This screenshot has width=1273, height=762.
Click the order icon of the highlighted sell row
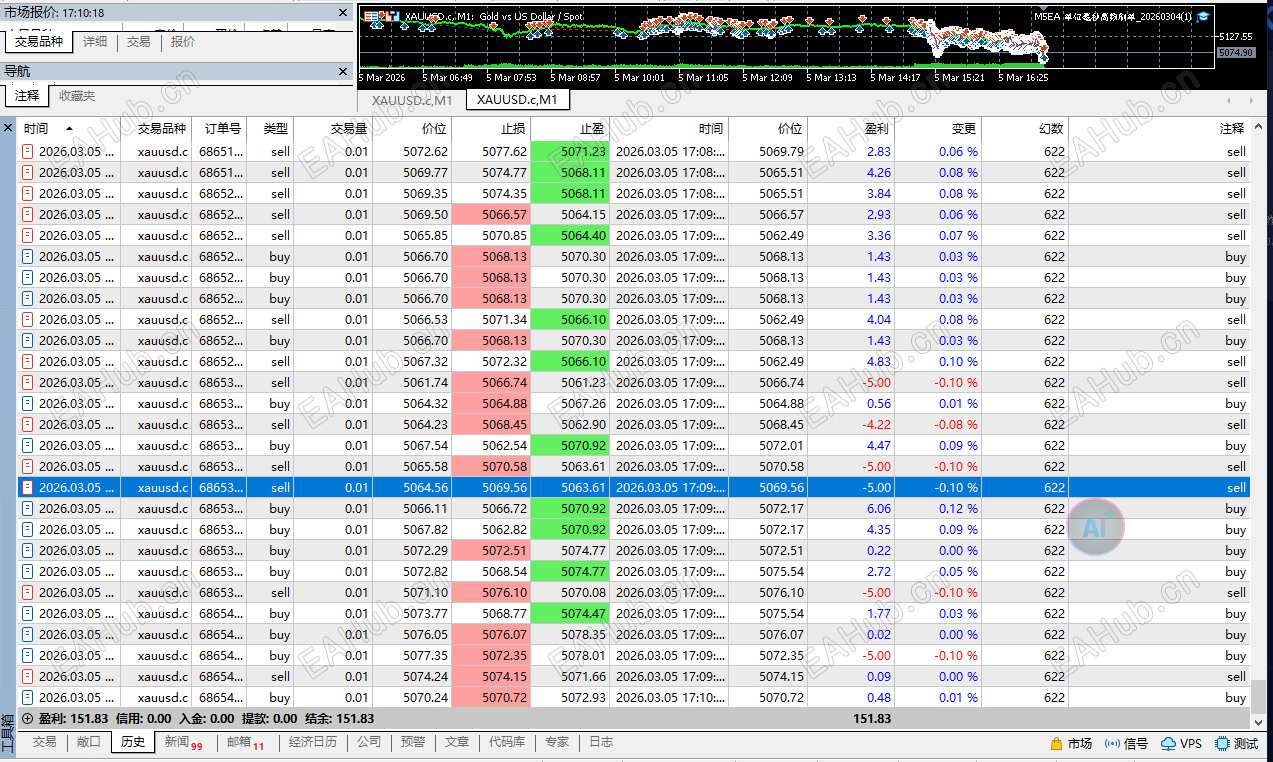coord(28,488)
